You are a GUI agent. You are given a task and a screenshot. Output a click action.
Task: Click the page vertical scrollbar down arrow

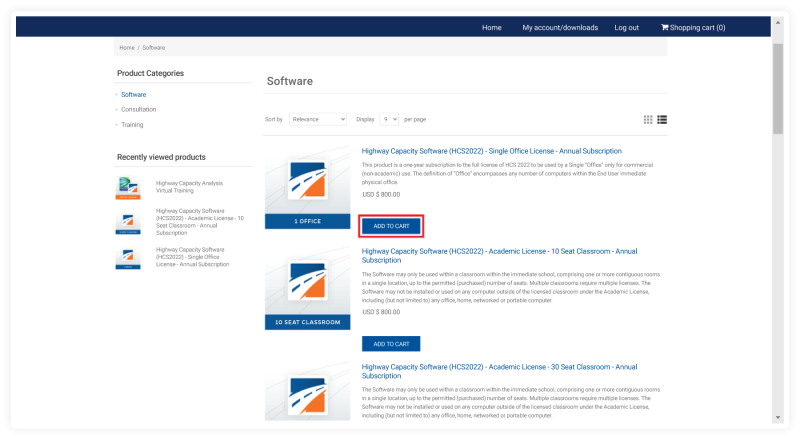pos(778,417)
